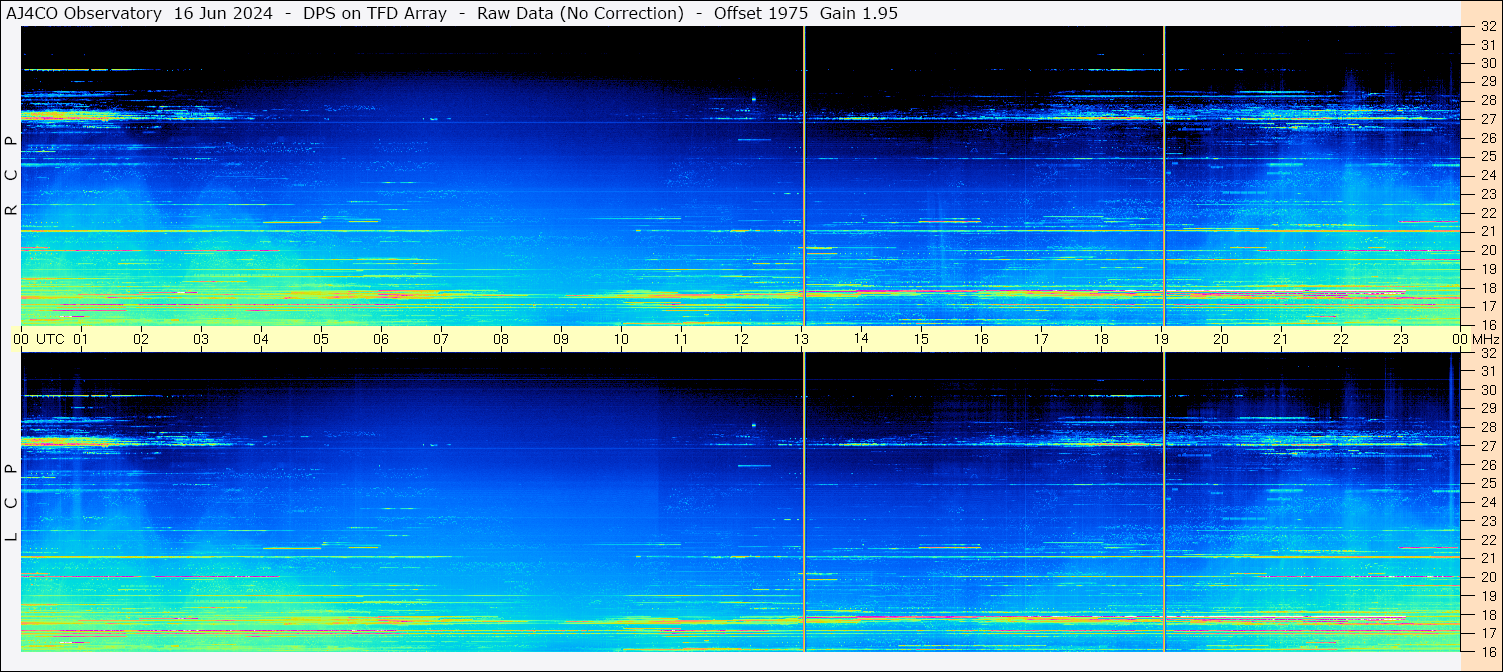Screen dimensions: 1503x672
Task: Click green vertical marker at 13 UTC in LCP panel
Action: pyautogui.click(x=804, y=502)
